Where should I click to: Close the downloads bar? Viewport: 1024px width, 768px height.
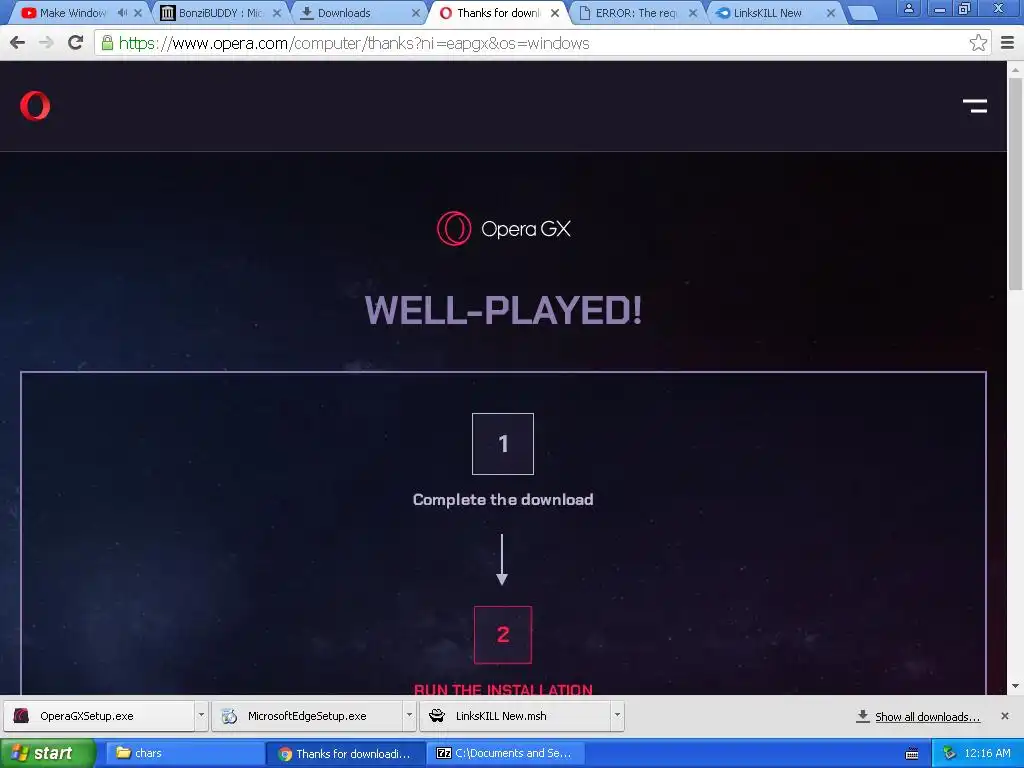tap(1005, 716)
